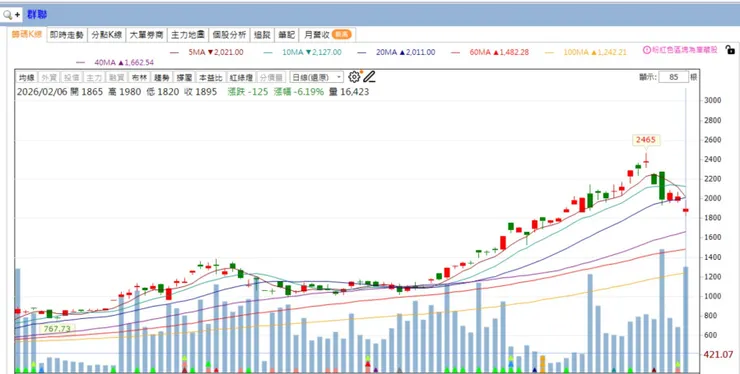Open the chart settings gear icon
This screenshot has height=374, width=740.
point(354,77)
